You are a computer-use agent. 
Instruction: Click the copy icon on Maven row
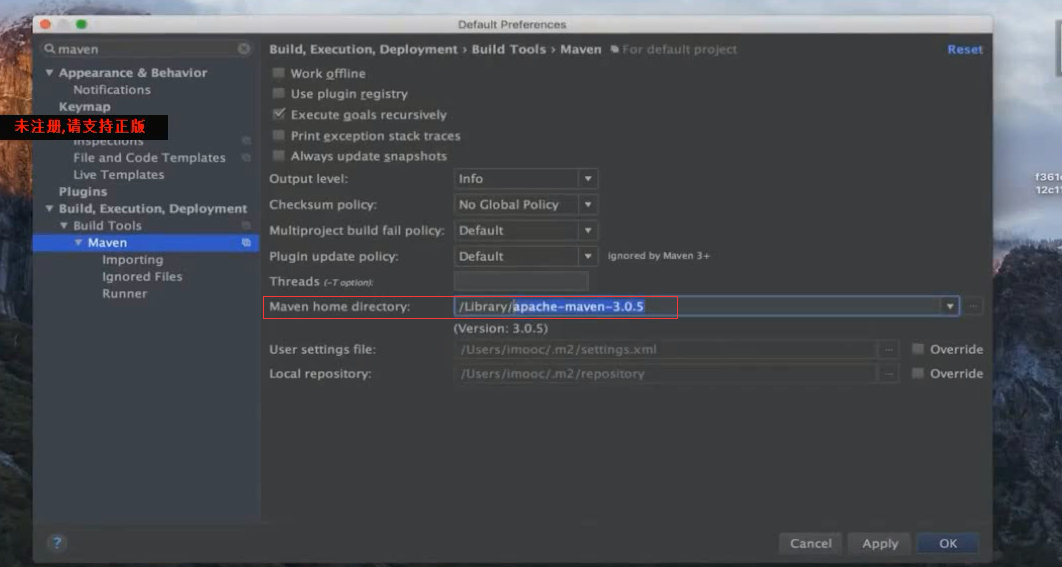247,243
